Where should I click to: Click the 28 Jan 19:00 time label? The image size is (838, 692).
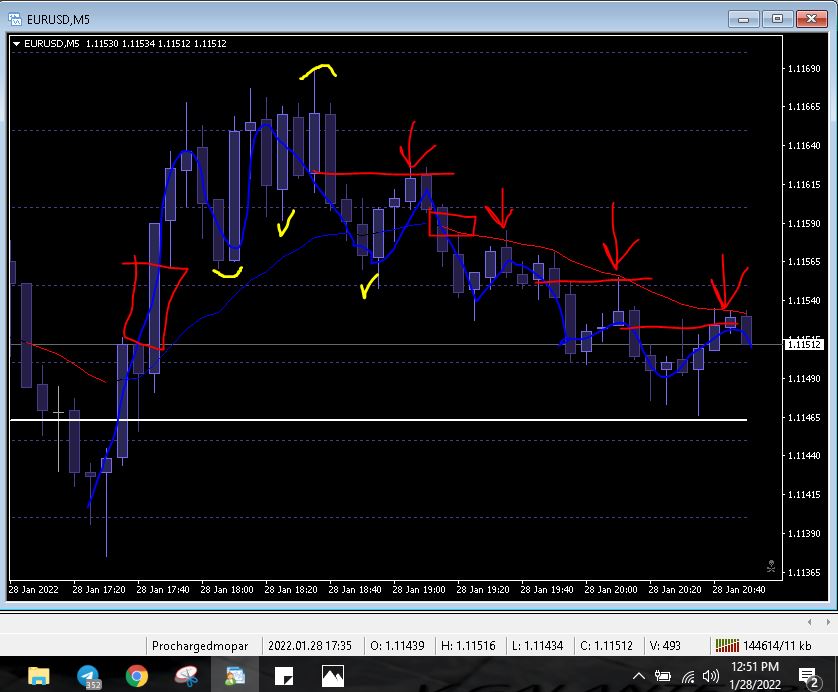pos(418,589)
